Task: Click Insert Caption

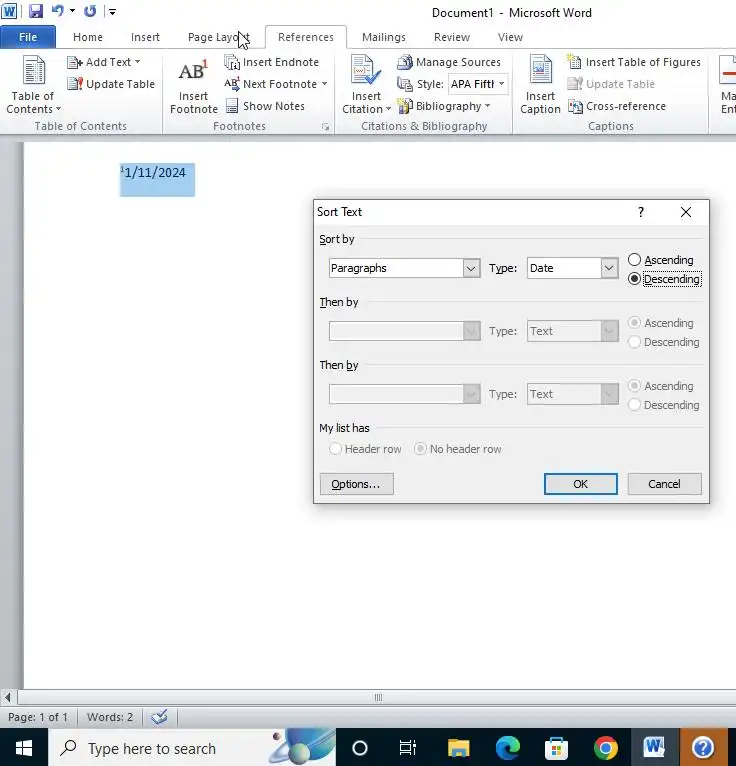Action: click(540, 85)
